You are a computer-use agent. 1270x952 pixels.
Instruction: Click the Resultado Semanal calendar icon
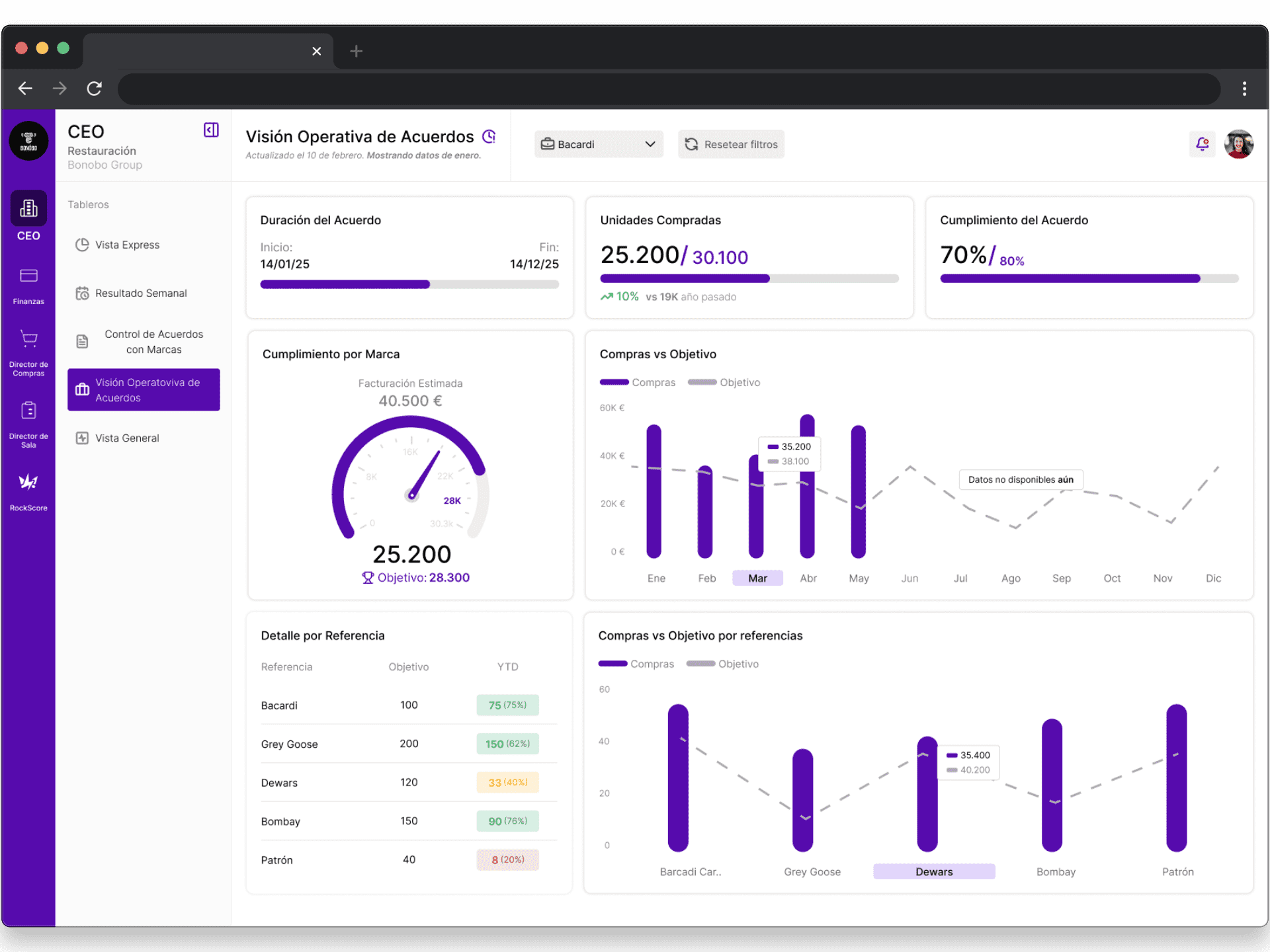pyautogui.click(x=82, y=293)
